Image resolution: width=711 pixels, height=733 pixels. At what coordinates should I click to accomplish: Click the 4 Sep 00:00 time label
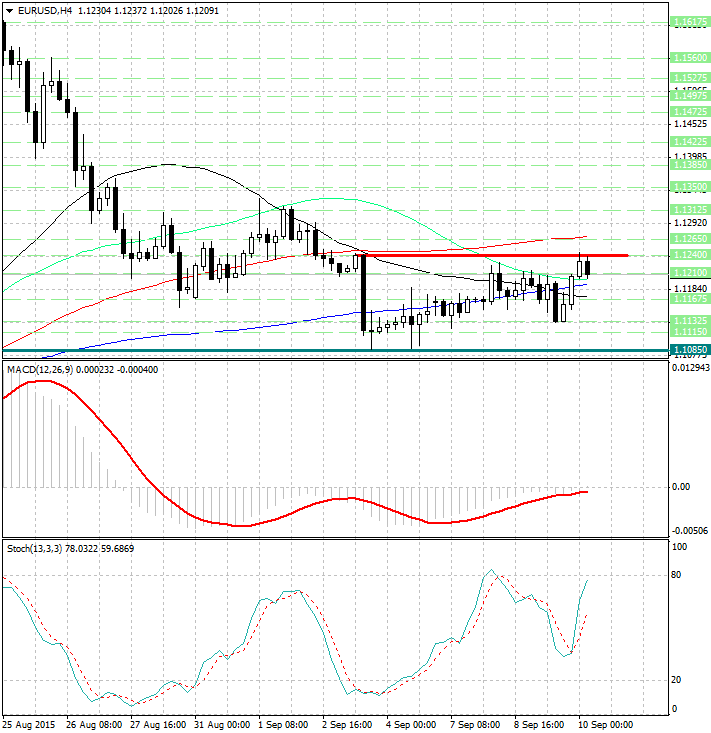click(411, 725)
